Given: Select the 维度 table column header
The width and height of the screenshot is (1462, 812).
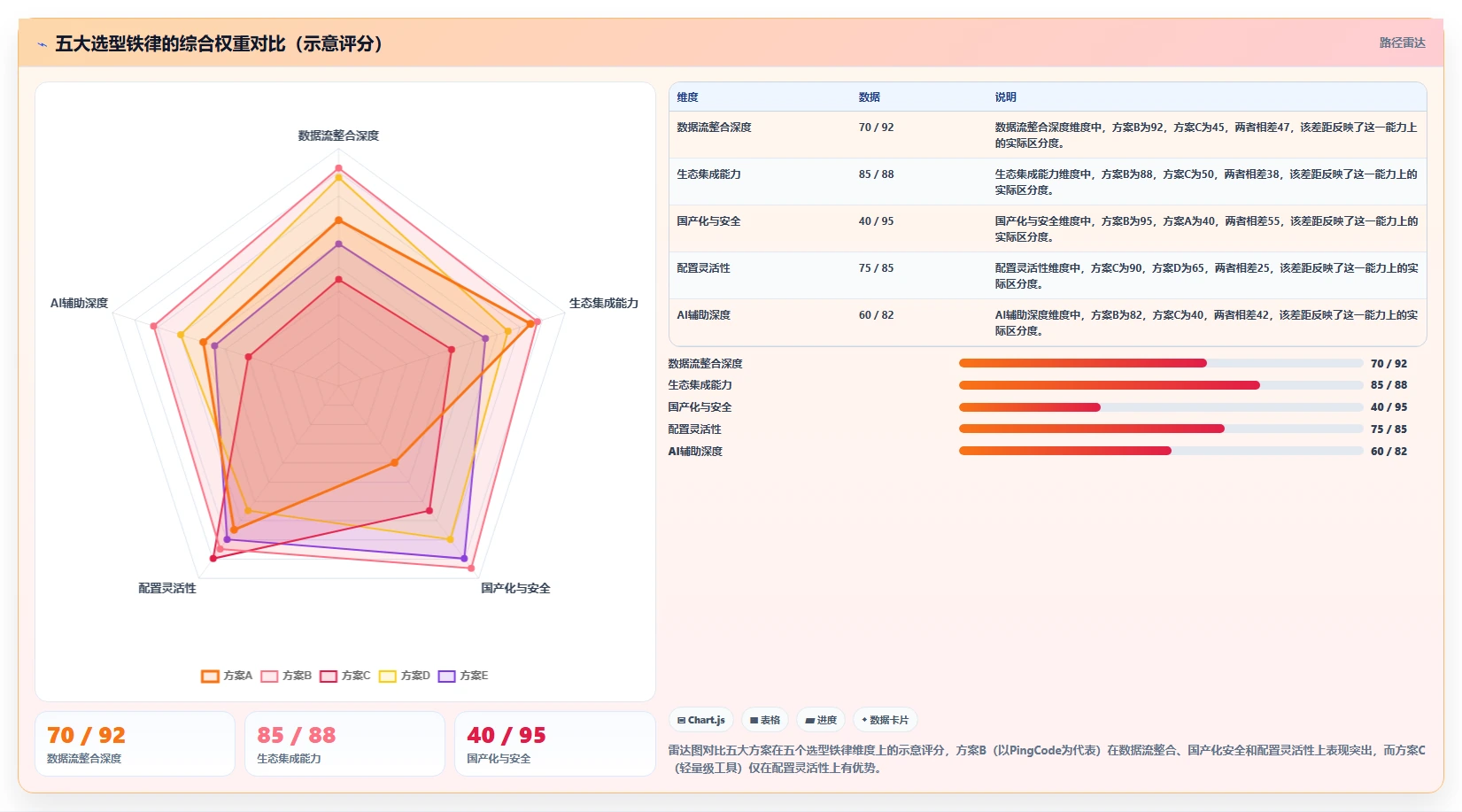Looking at the screenshot, I should 688,97.
